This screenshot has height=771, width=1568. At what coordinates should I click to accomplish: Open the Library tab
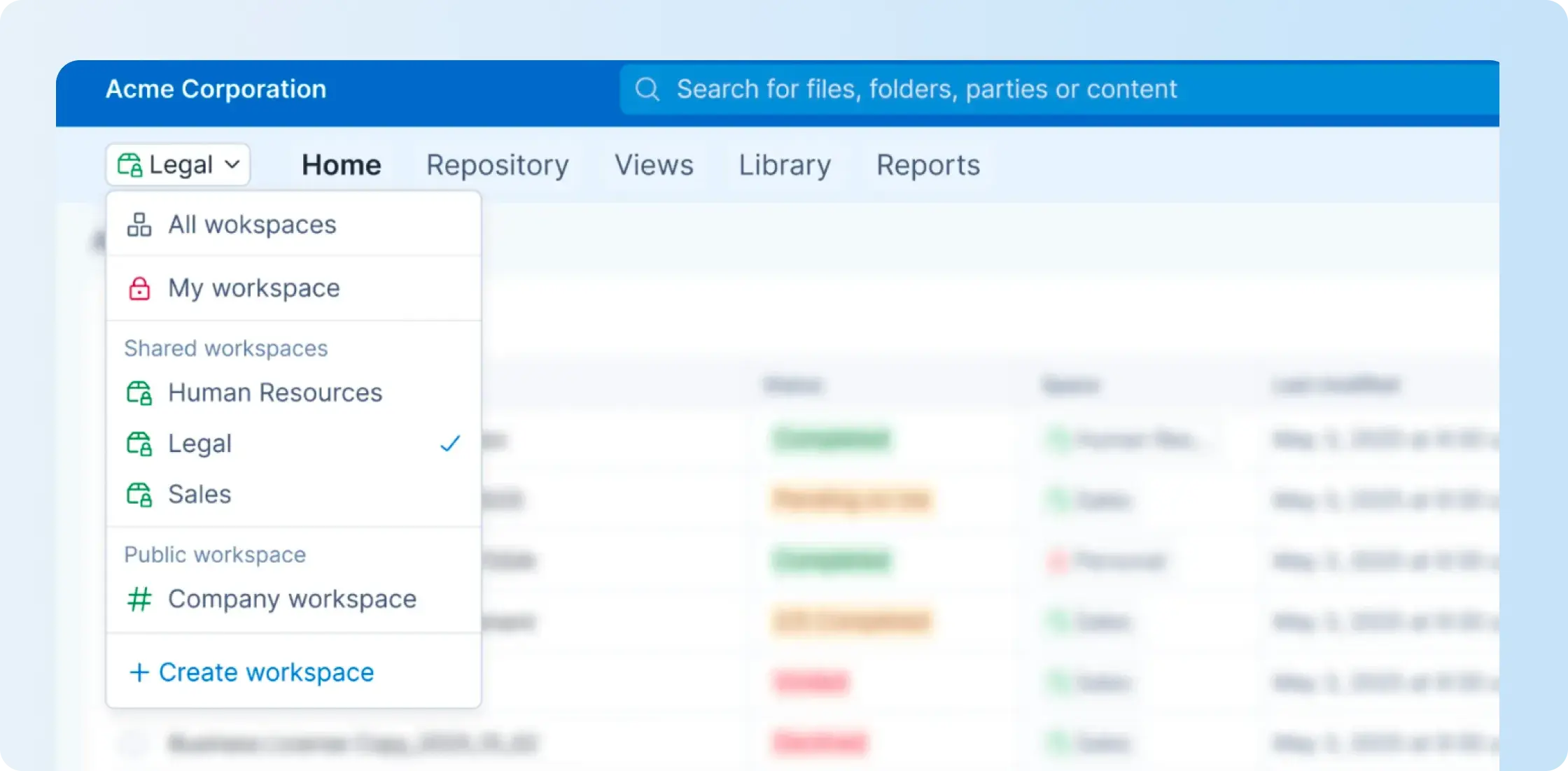(785, 166)
